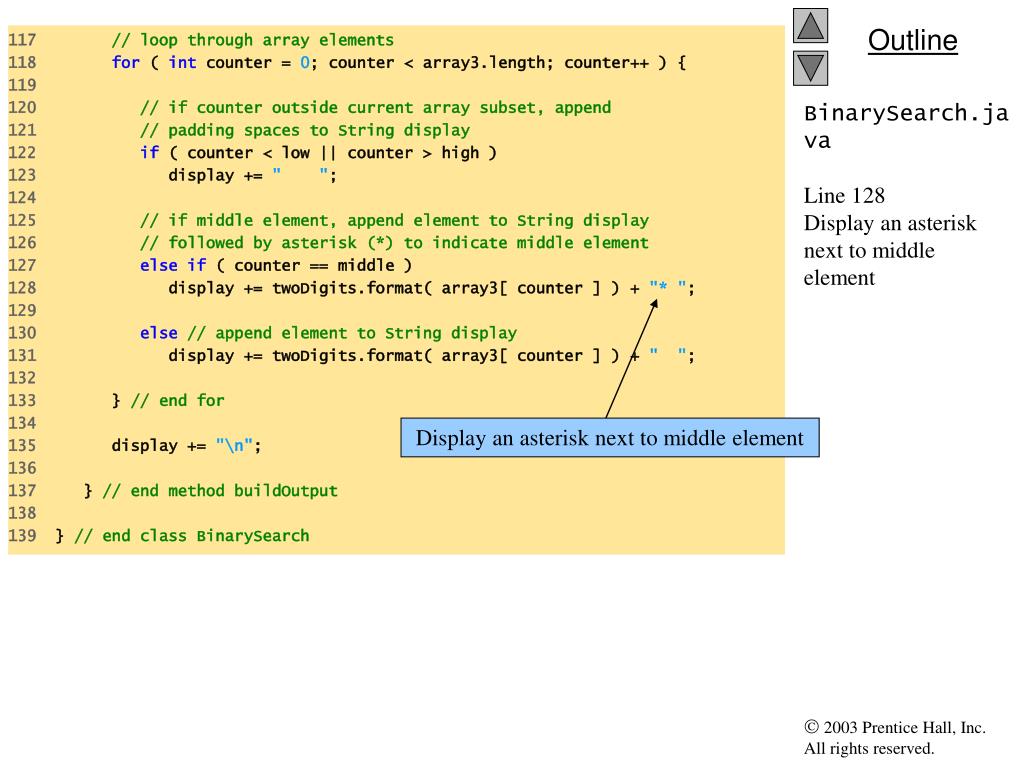Select line number 135
The width and height of the screenshot is (1024, 768).
pos(22,445)
